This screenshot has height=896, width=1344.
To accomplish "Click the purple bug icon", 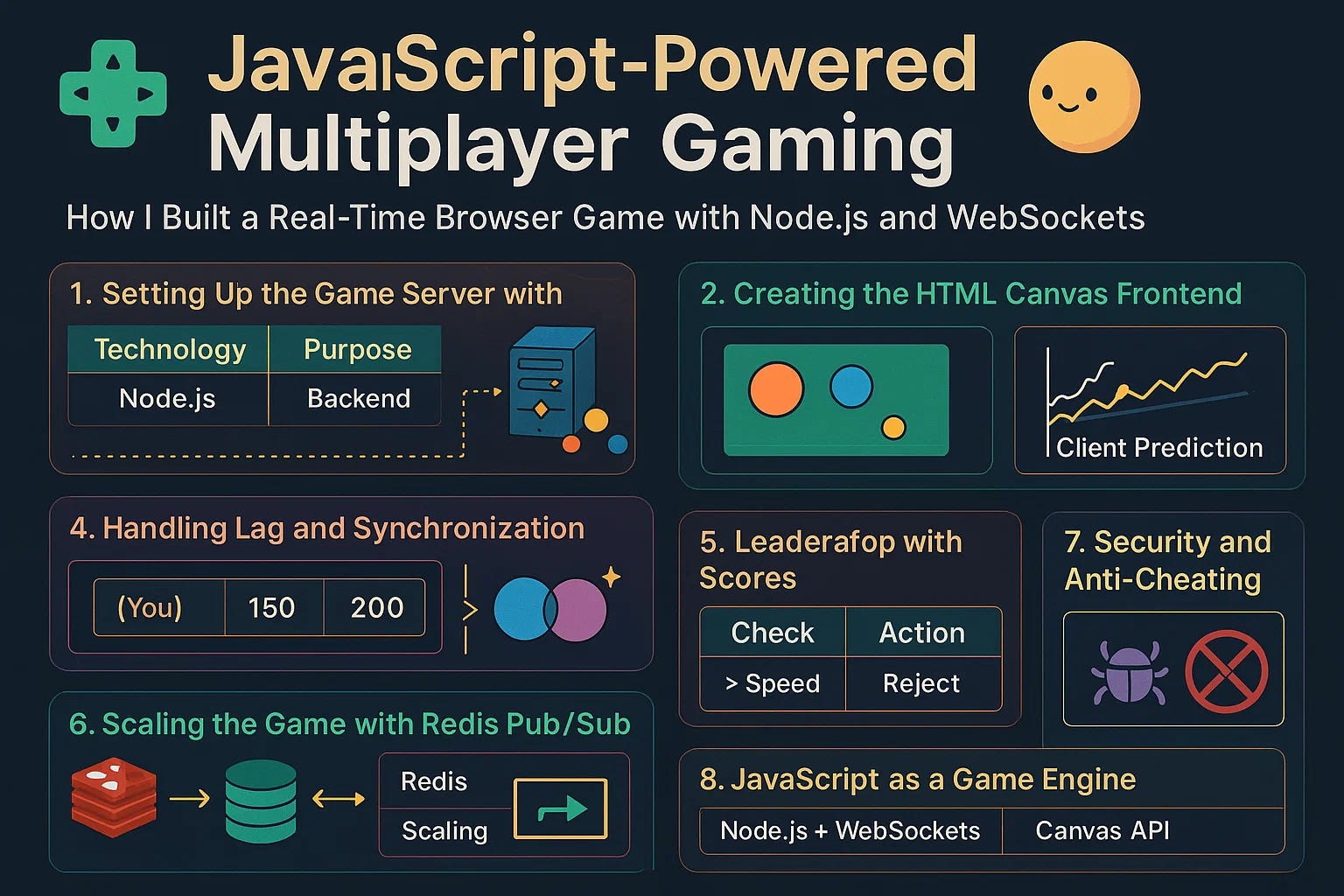I will coord(1129,672).
